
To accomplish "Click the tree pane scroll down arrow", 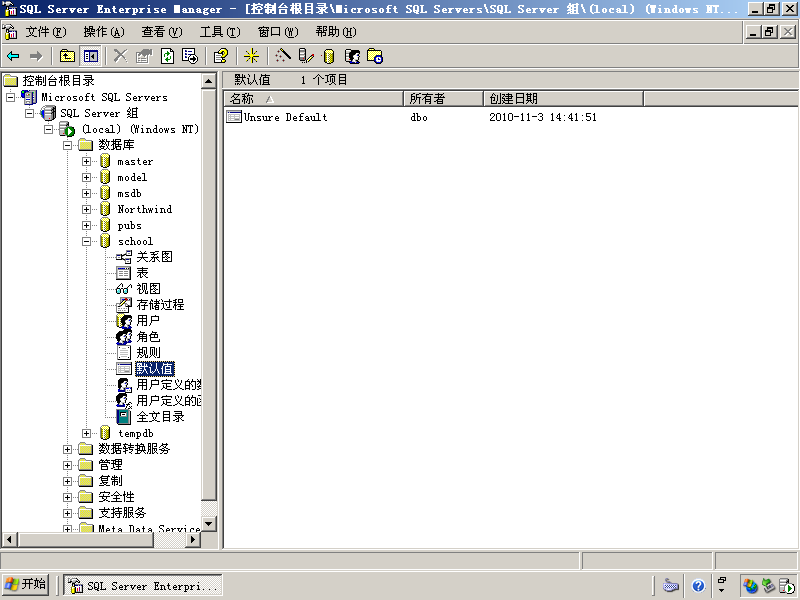I will [209, 524].
